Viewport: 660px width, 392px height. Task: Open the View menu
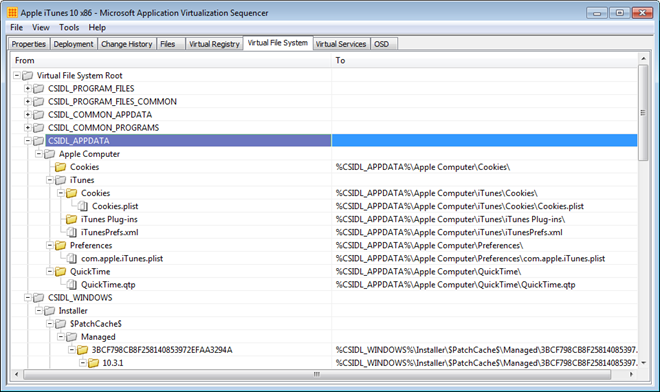(41, 27)
